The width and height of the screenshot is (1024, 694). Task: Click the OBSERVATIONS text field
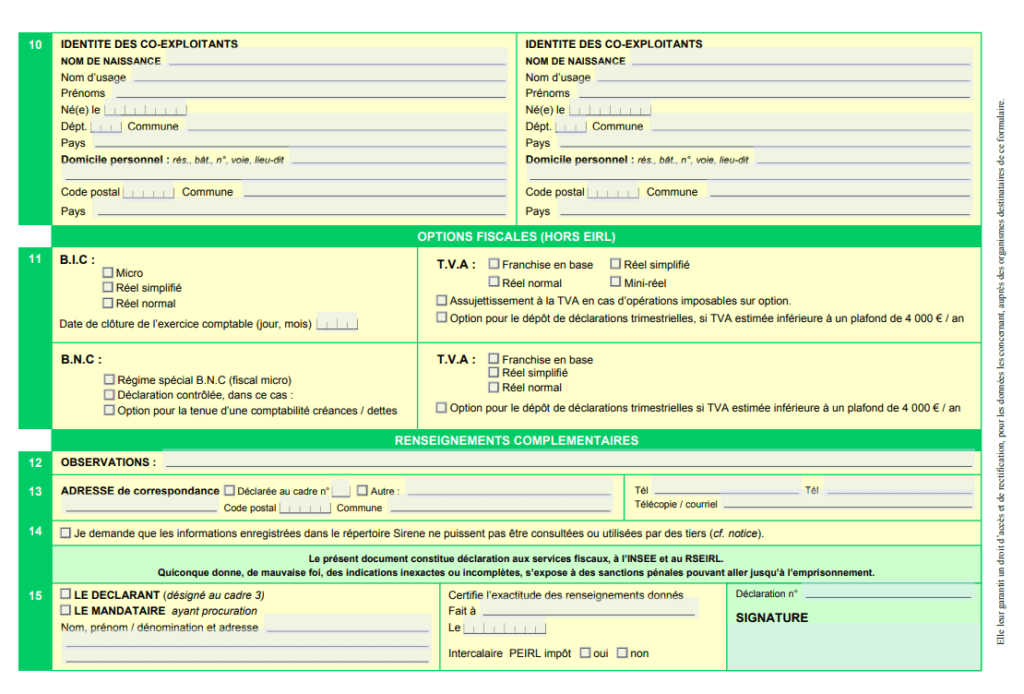pos(568,462)
